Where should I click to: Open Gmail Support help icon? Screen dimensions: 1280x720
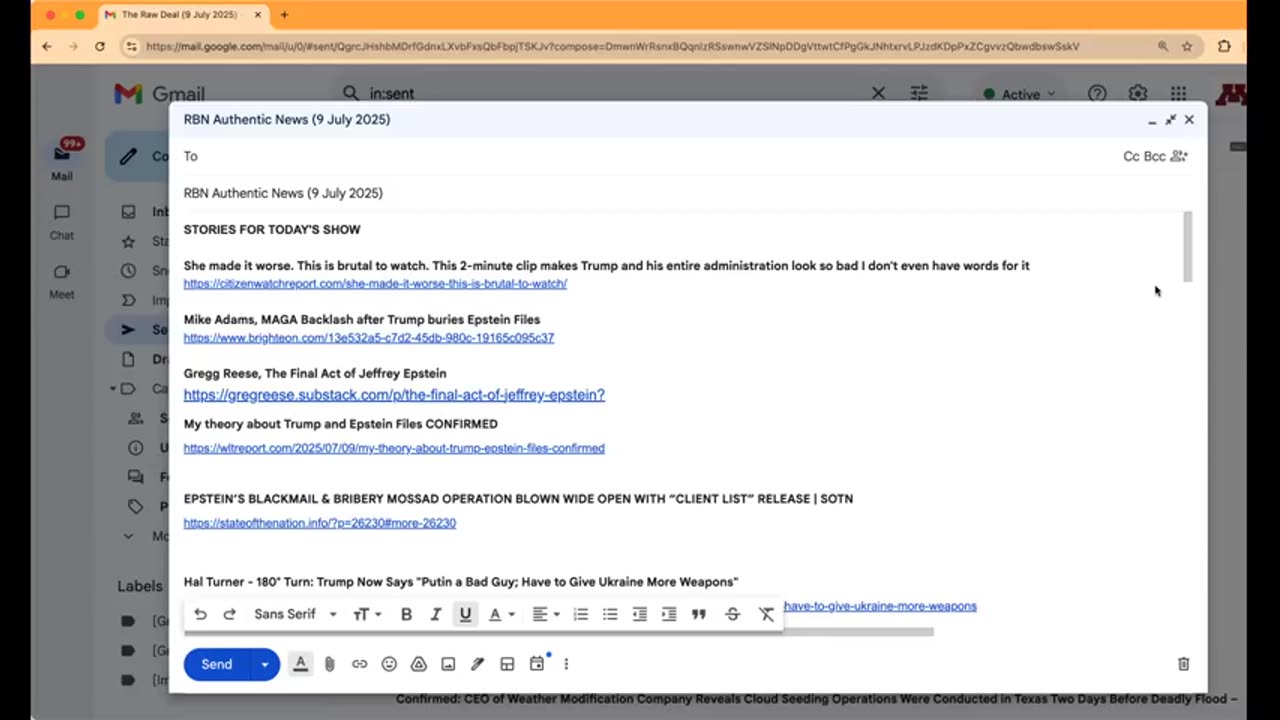pos(1097,94)
